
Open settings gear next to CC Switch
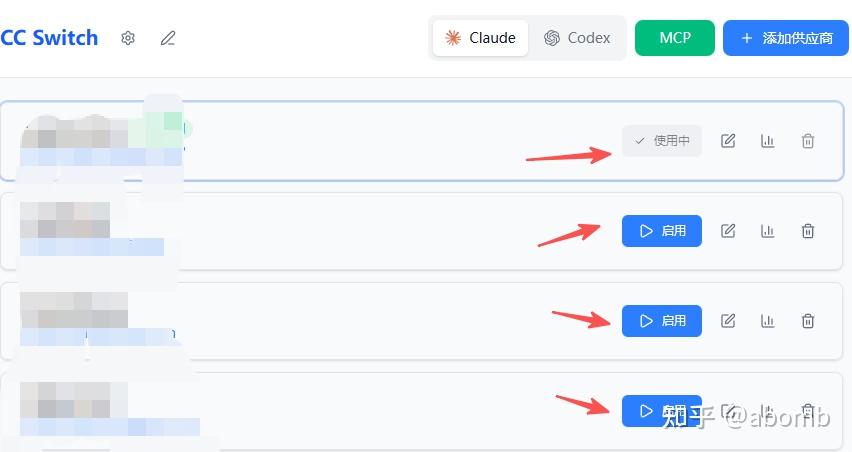point(128,38)
